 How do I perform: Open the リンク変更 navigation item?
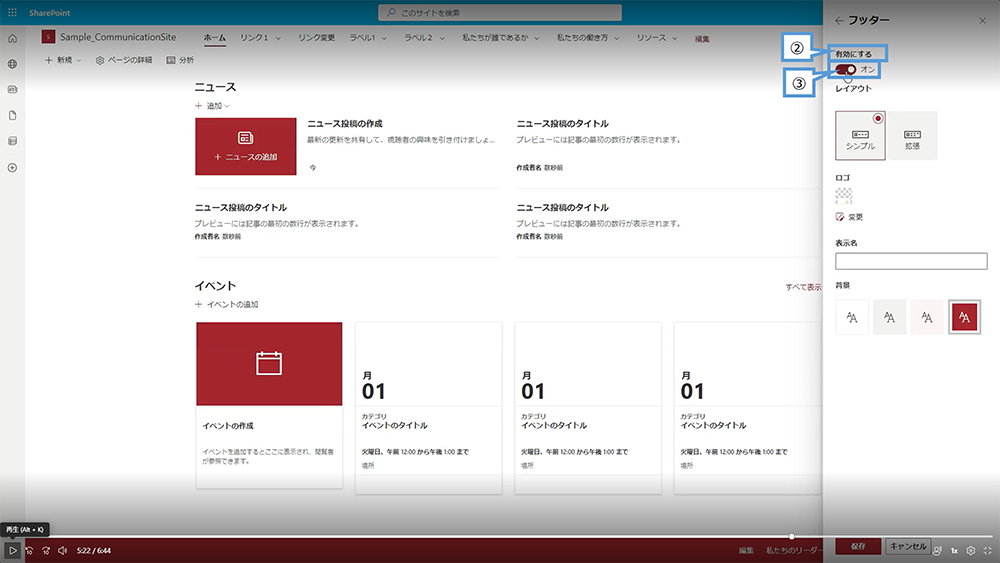click(316, 38)
